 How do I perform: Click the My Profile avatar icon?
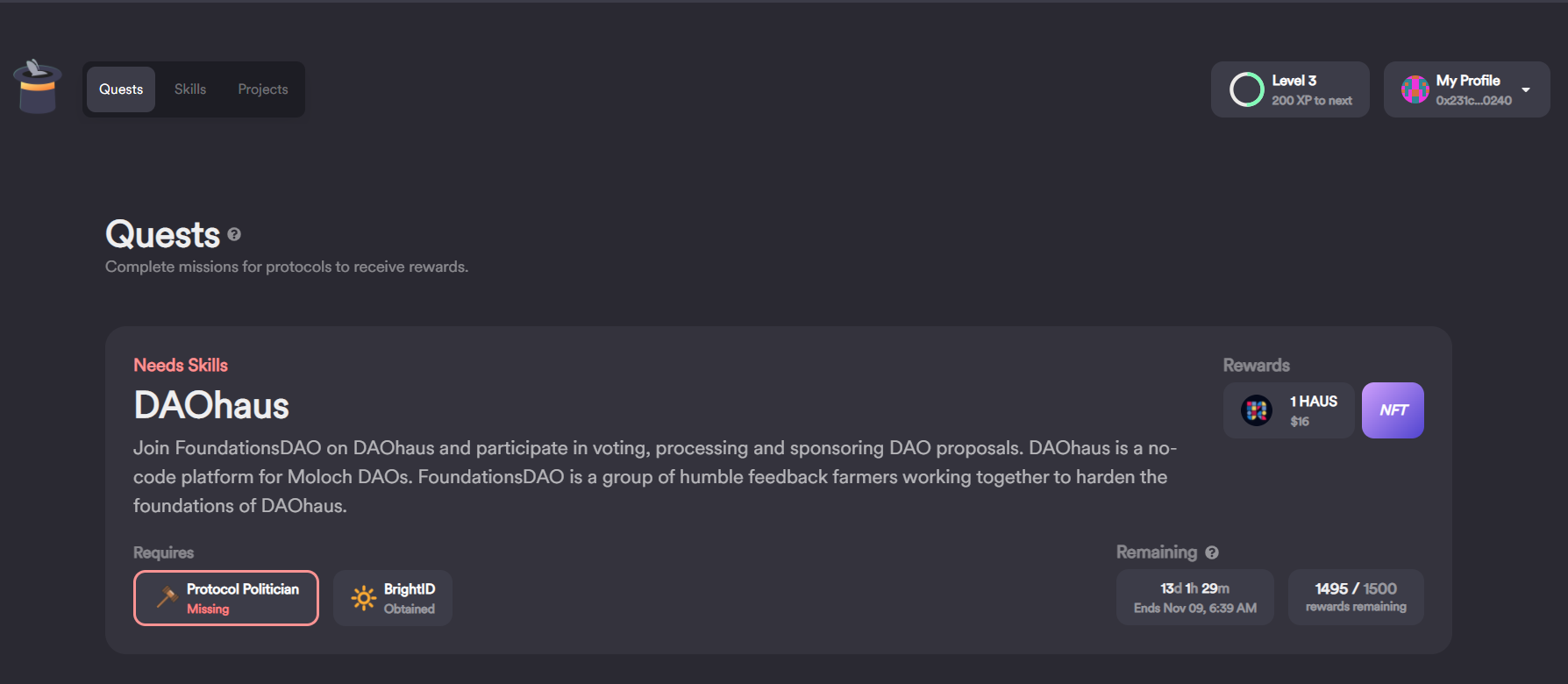coord(1415,89)
